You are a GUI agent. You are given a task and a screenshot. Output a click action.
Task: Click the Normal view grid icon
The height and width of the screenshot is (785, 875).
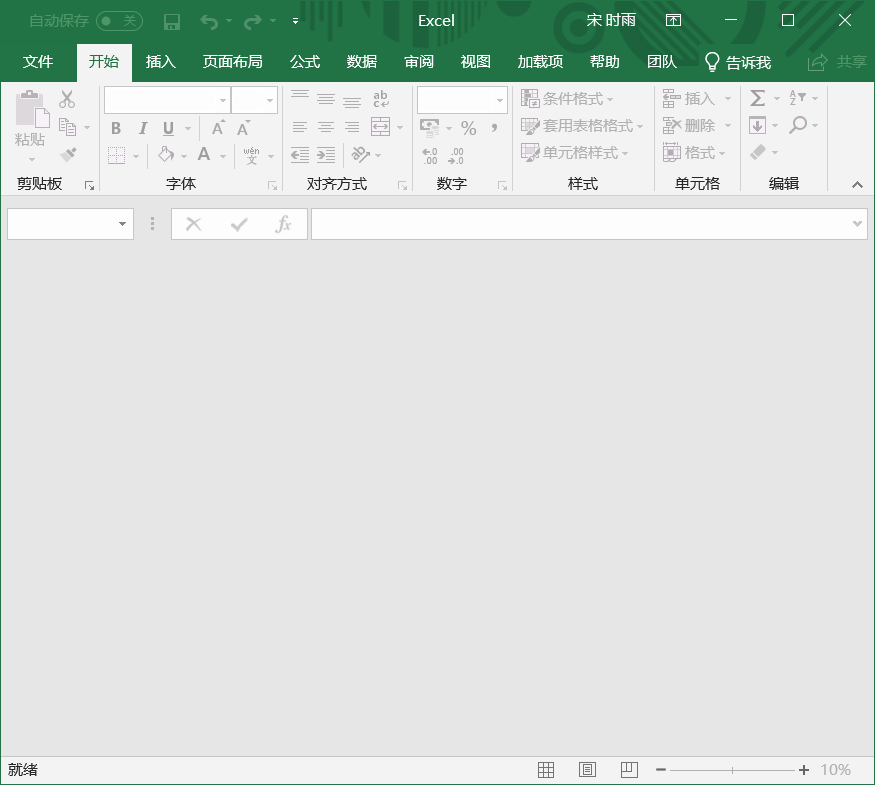pos(546,770)
